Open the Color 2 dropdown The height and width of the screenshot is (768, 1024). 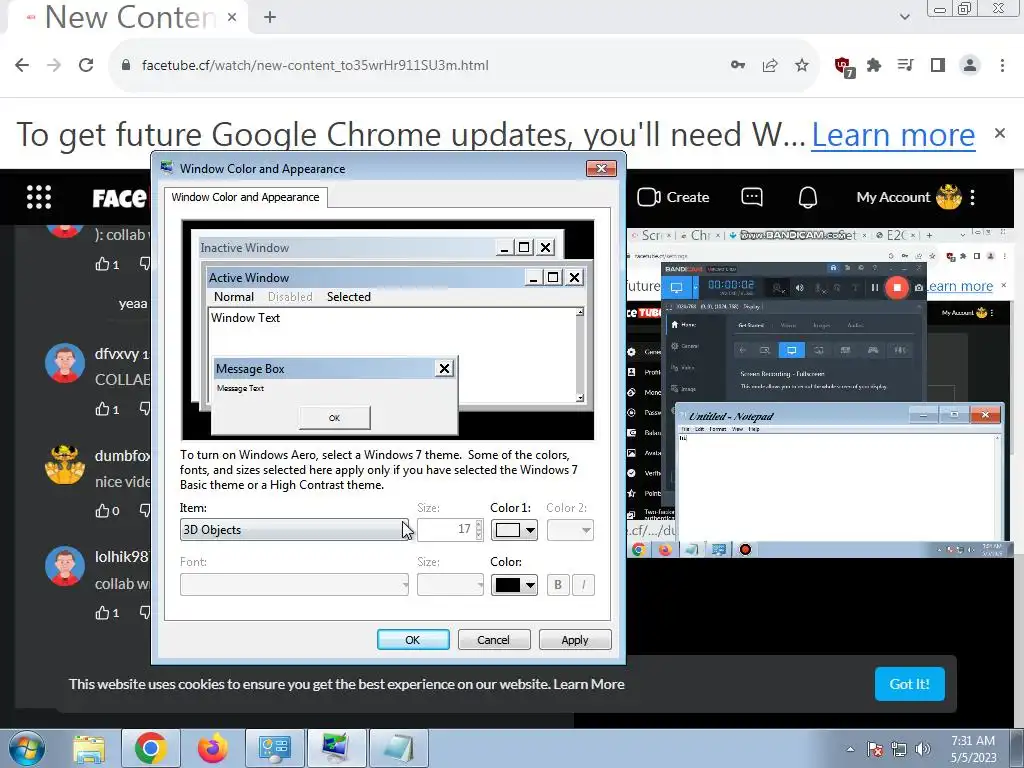click(x=570, y=530)
